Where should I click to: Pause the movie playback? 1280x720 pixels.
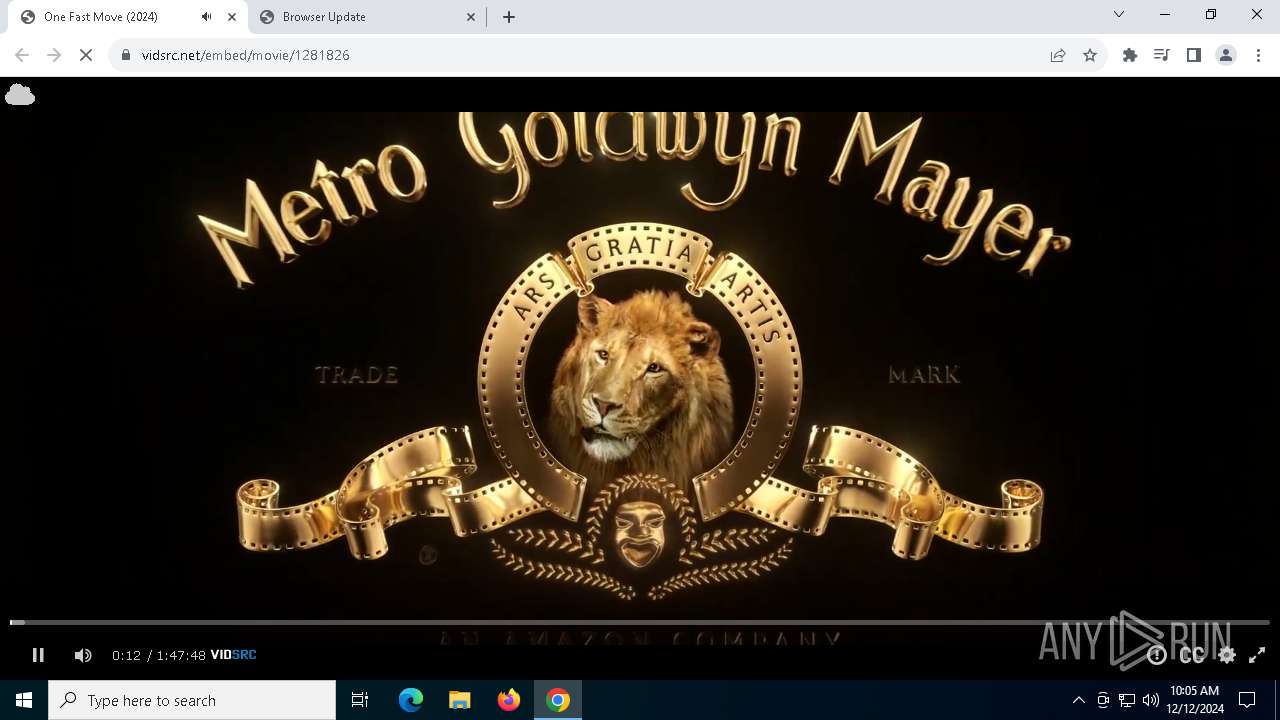[x=38, y=655]
